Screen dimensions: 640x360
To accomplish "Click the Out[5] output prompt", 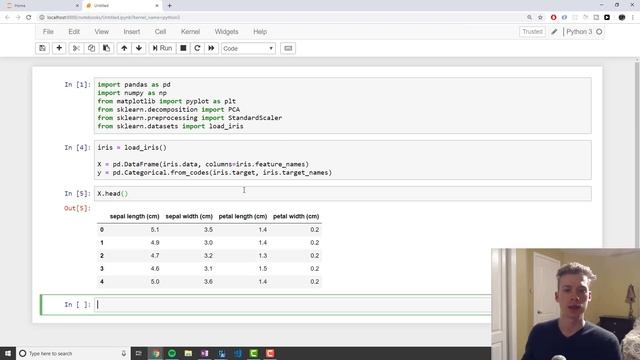I will click(x=77, y=208).
